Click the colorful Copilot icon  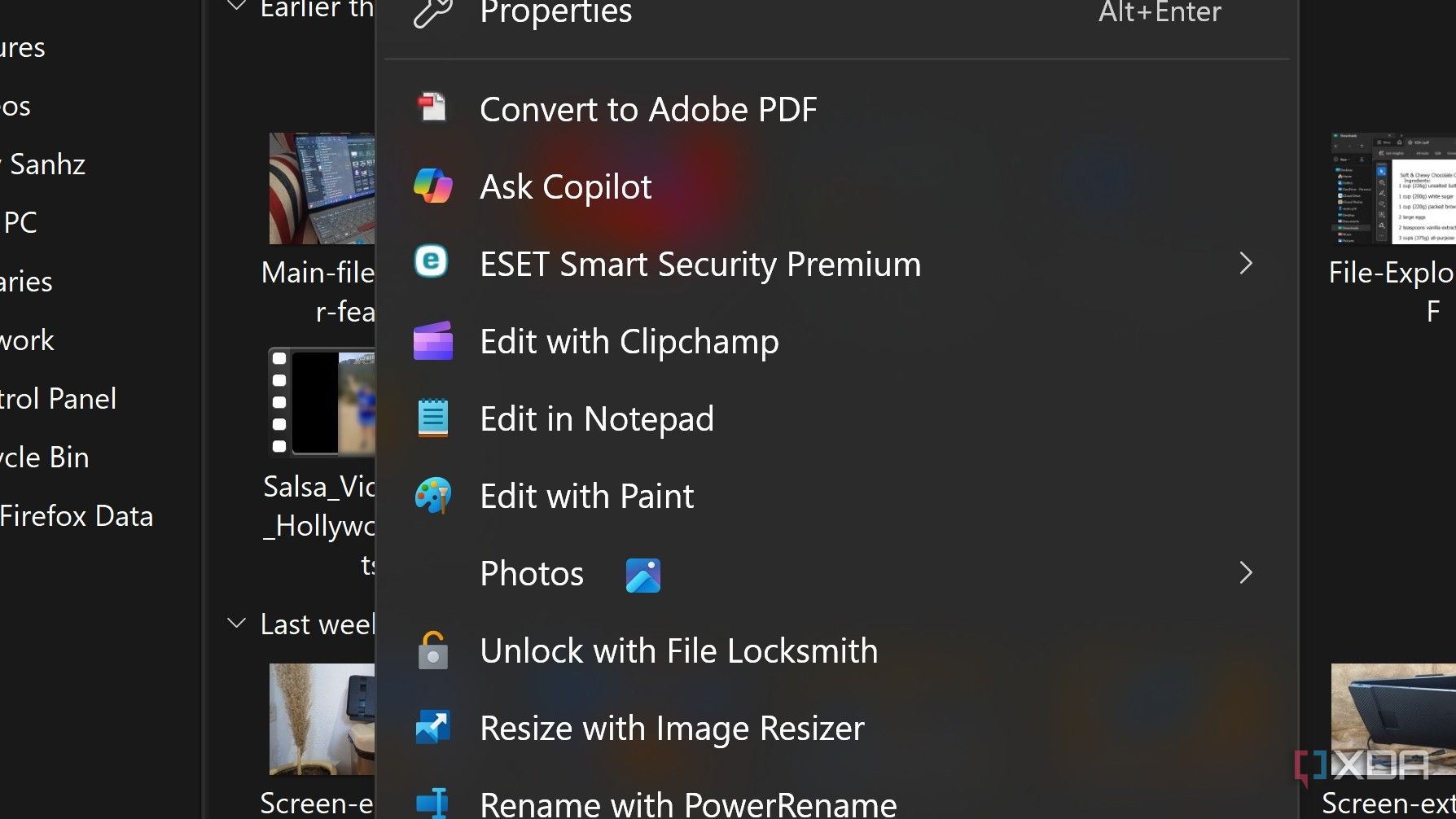coord(432,186)
